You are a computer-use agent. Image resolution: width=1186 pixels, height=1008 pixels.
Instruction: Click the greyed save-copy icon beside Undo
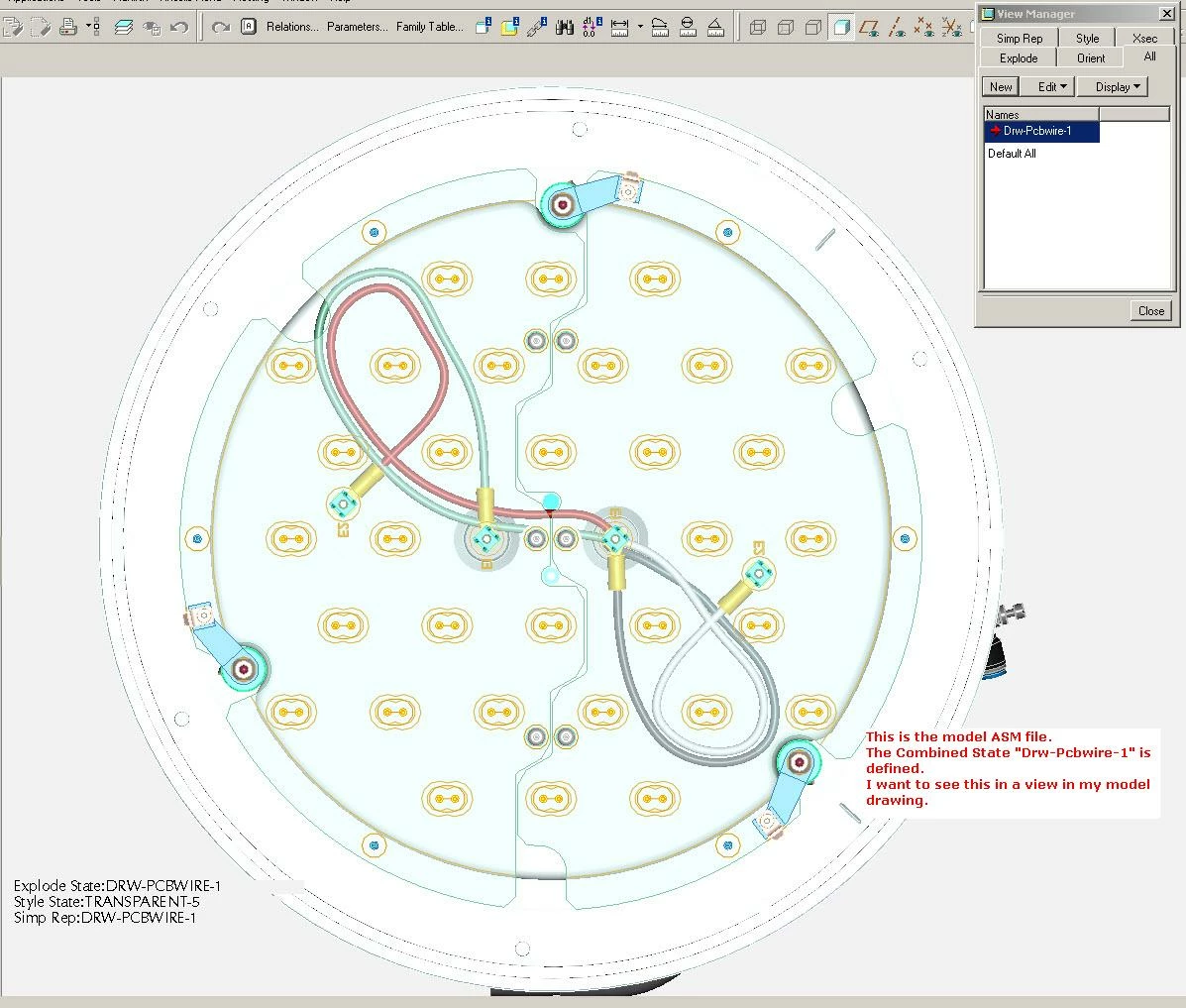(152, 29)
